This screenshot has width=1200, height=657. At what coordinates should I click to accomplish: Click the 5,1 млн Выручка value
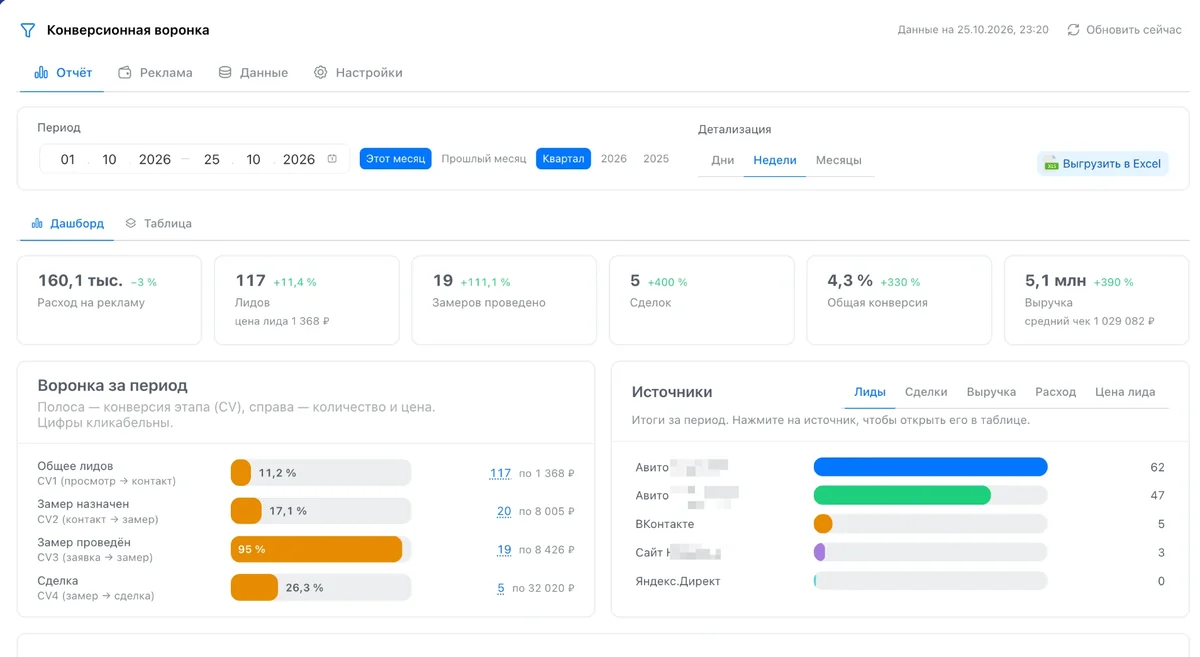click(x=1055, y=281)
